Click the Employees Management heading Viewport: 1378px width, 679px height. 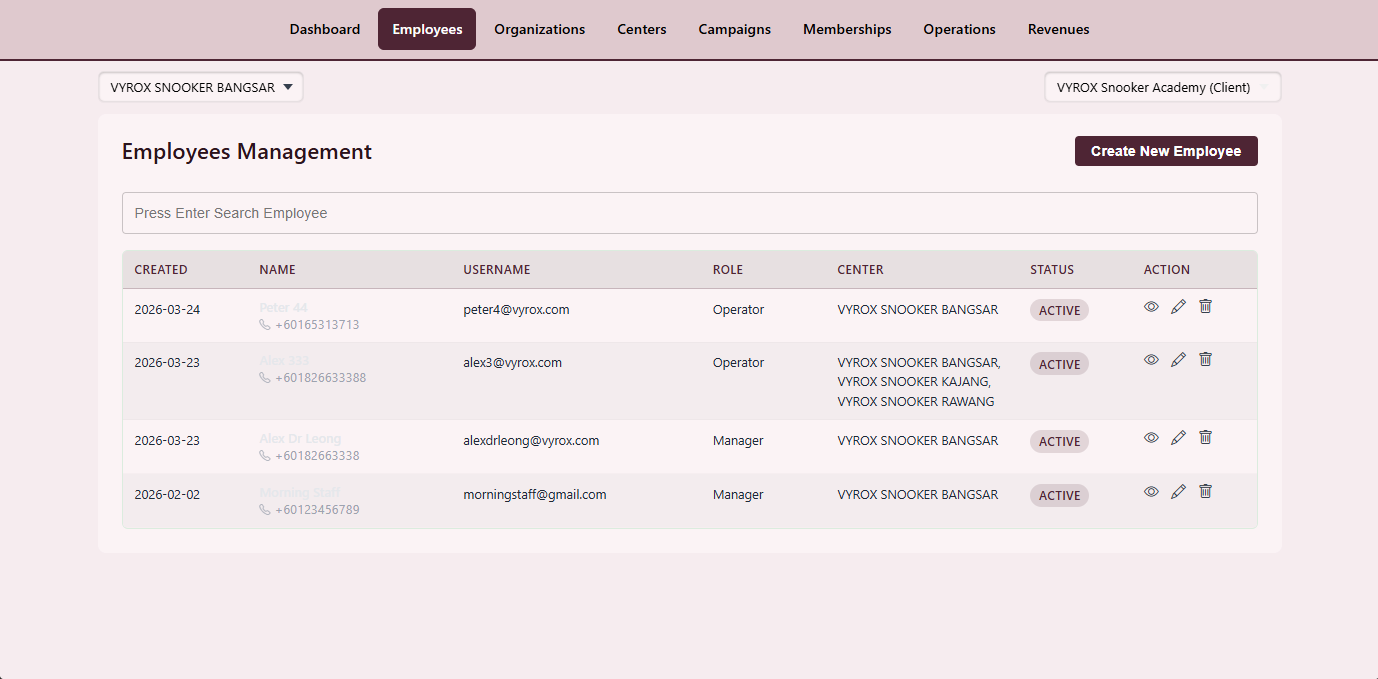[x=247, y=152]
